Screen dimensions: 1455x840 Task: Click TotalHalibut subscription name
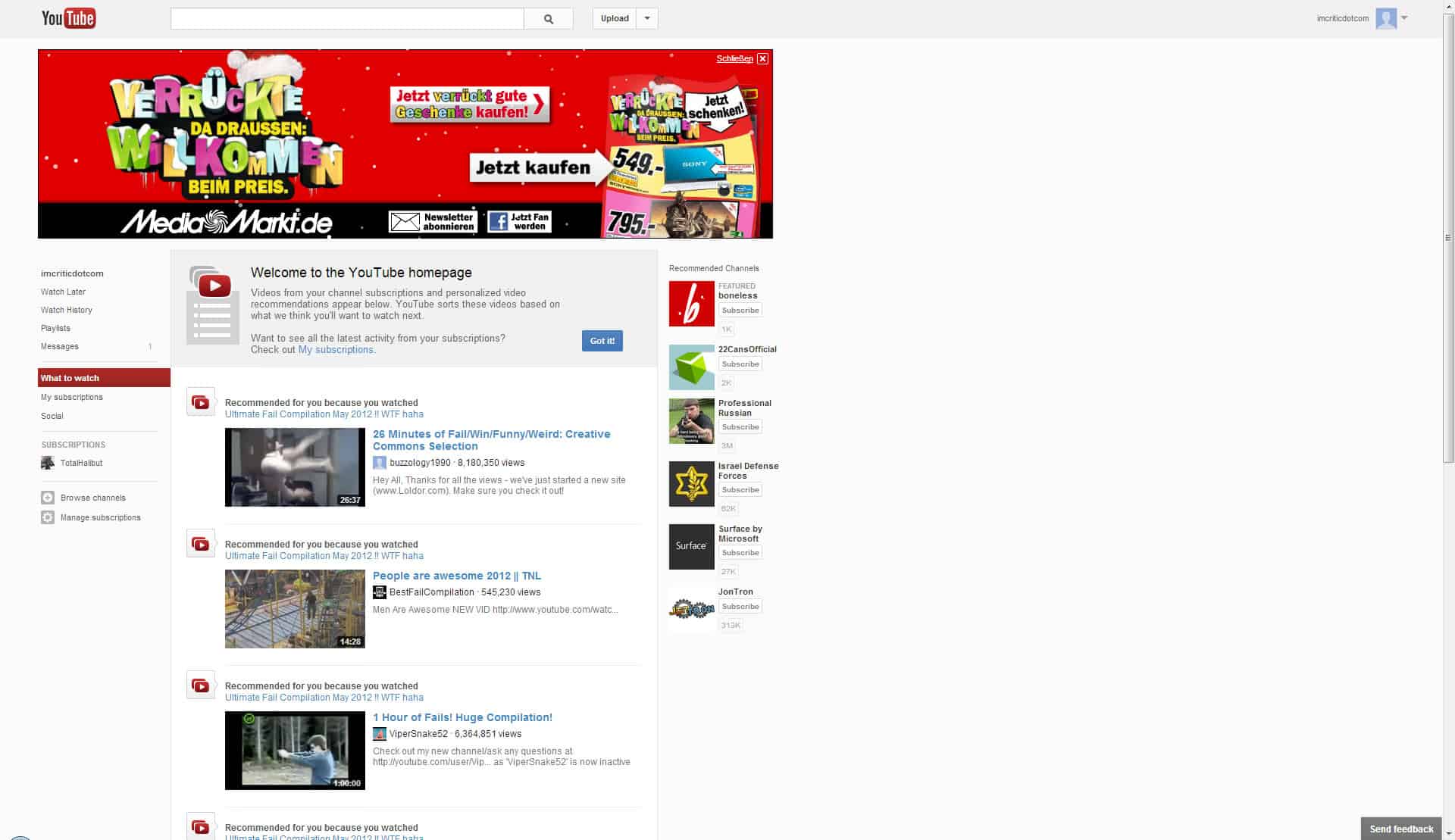81,463
